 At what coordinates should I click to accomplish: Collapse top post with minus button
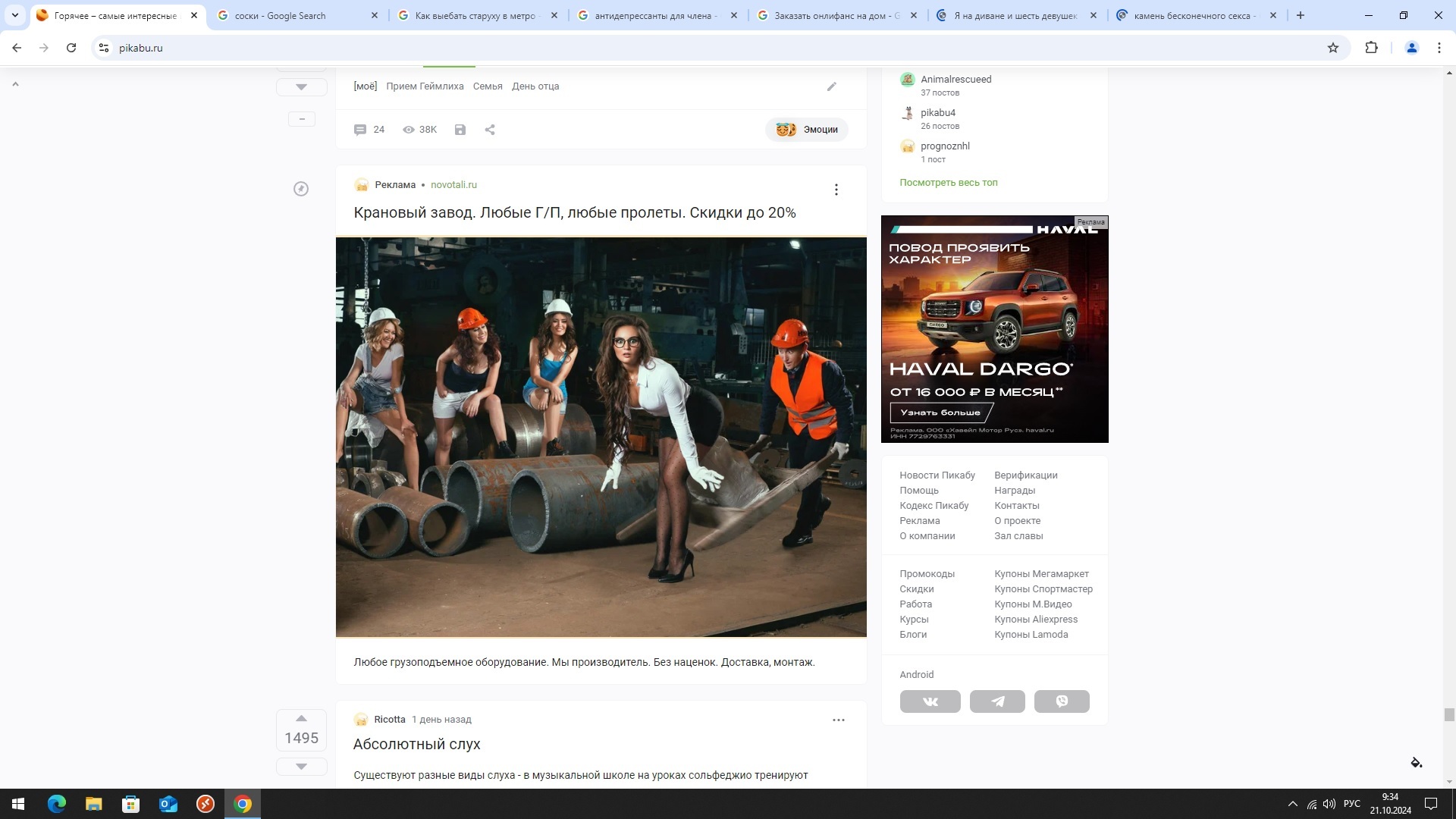click(302, 119)
